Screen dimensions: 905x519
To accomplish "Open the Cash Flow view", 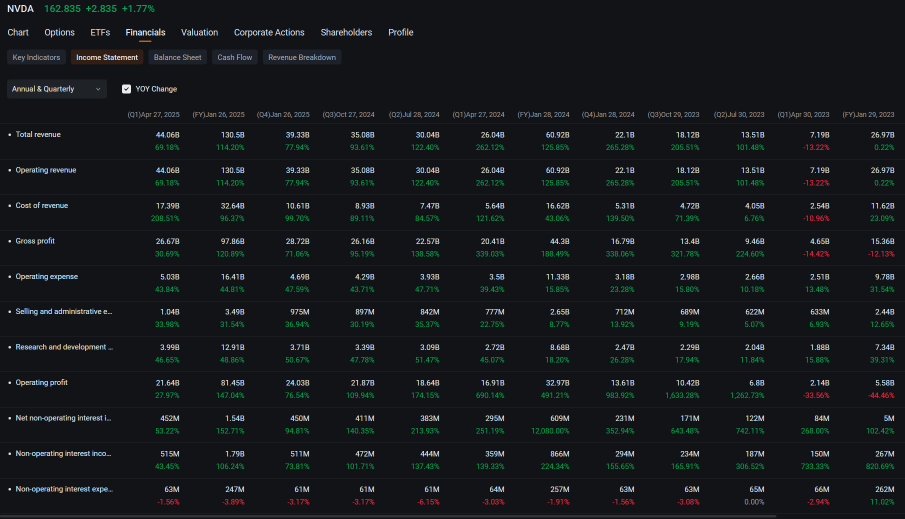I will click(x=234, y=57).
